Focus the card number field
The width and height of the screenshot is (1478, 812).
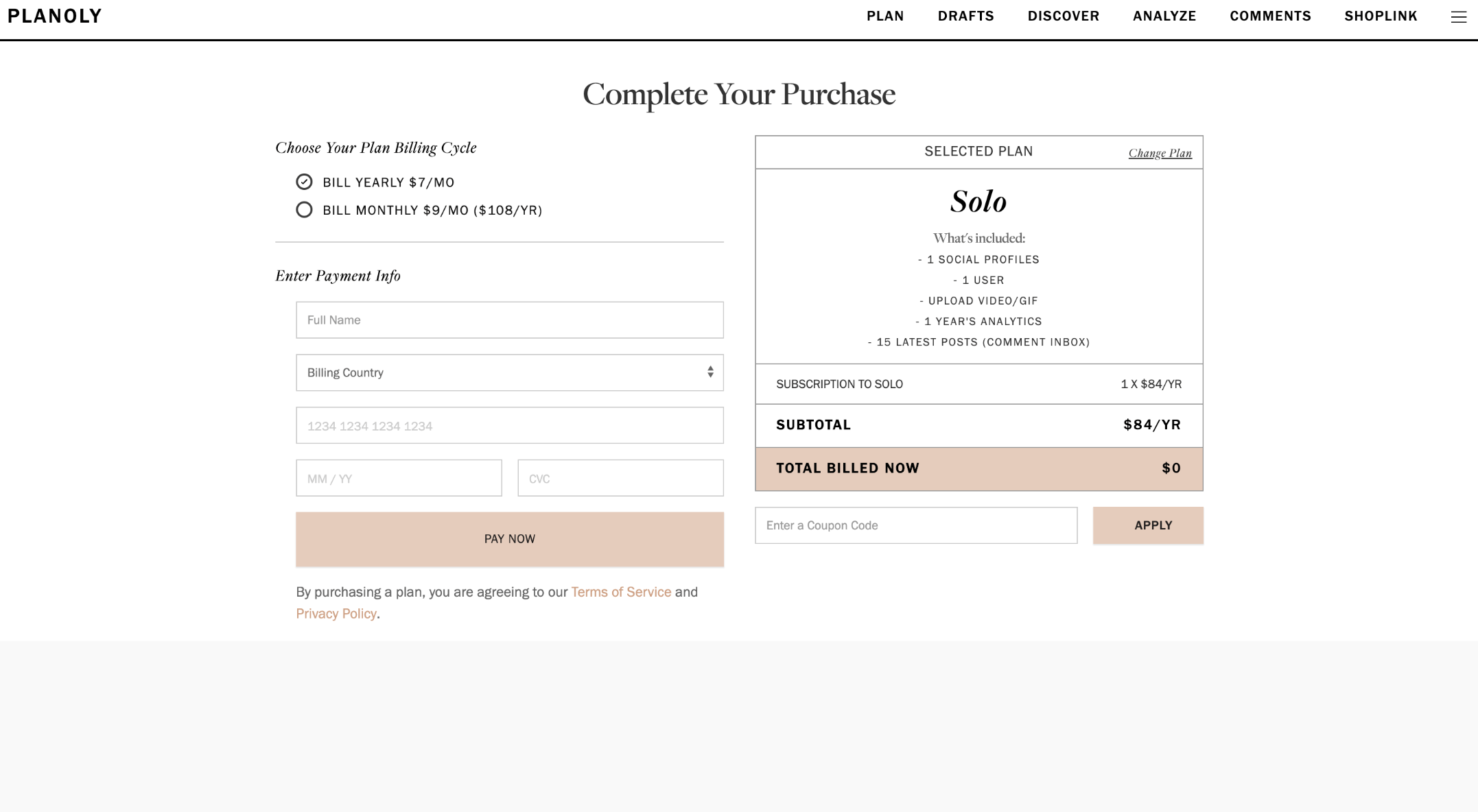tap(510, 425)
